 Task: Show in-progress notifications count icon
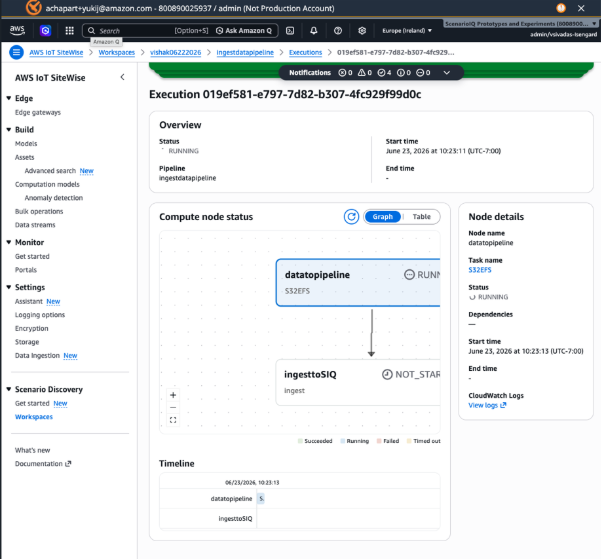[420, 73]
